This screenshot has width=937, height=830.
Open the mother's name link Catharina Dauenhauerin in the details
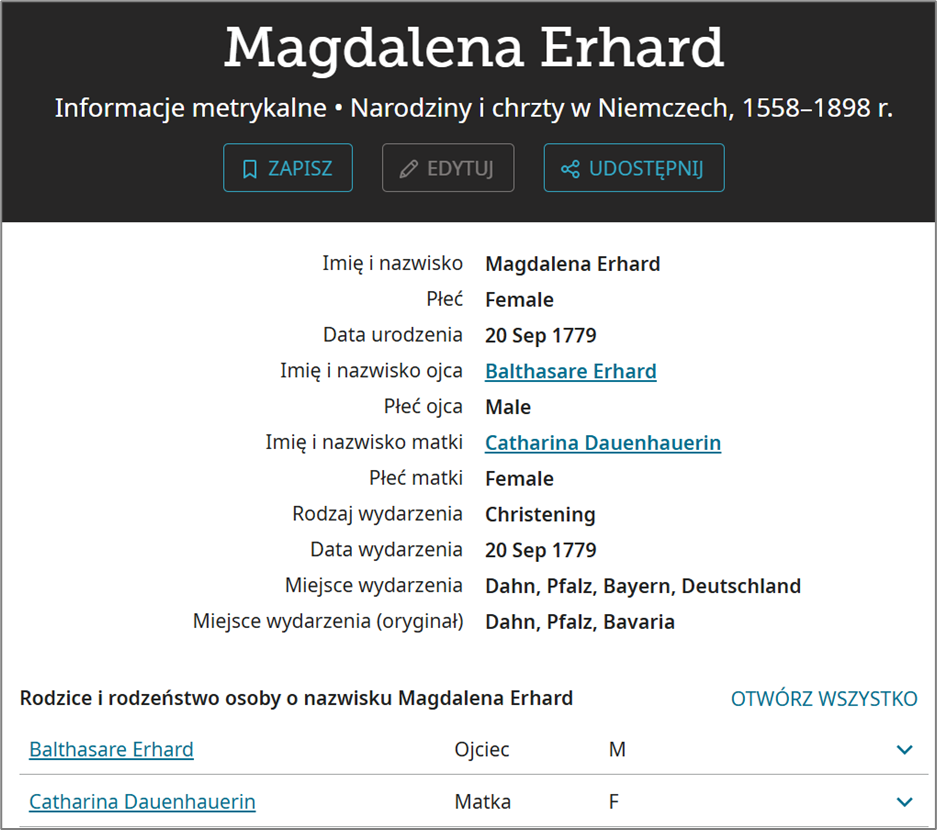603,443
